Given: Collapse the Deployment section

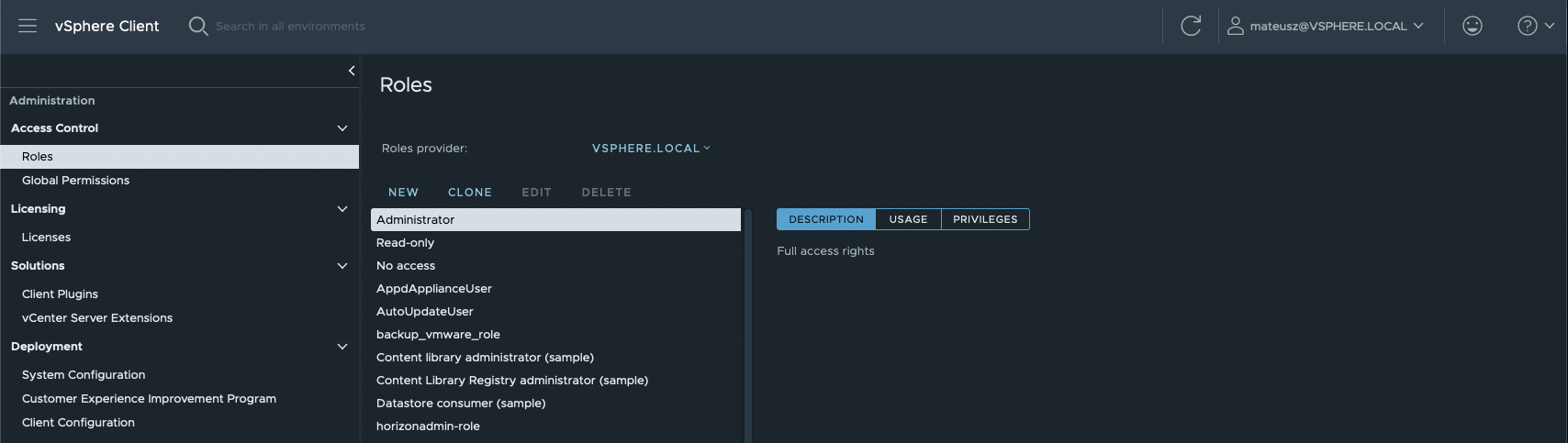Looking at the screenshot, I should click(x=342, y=347).
